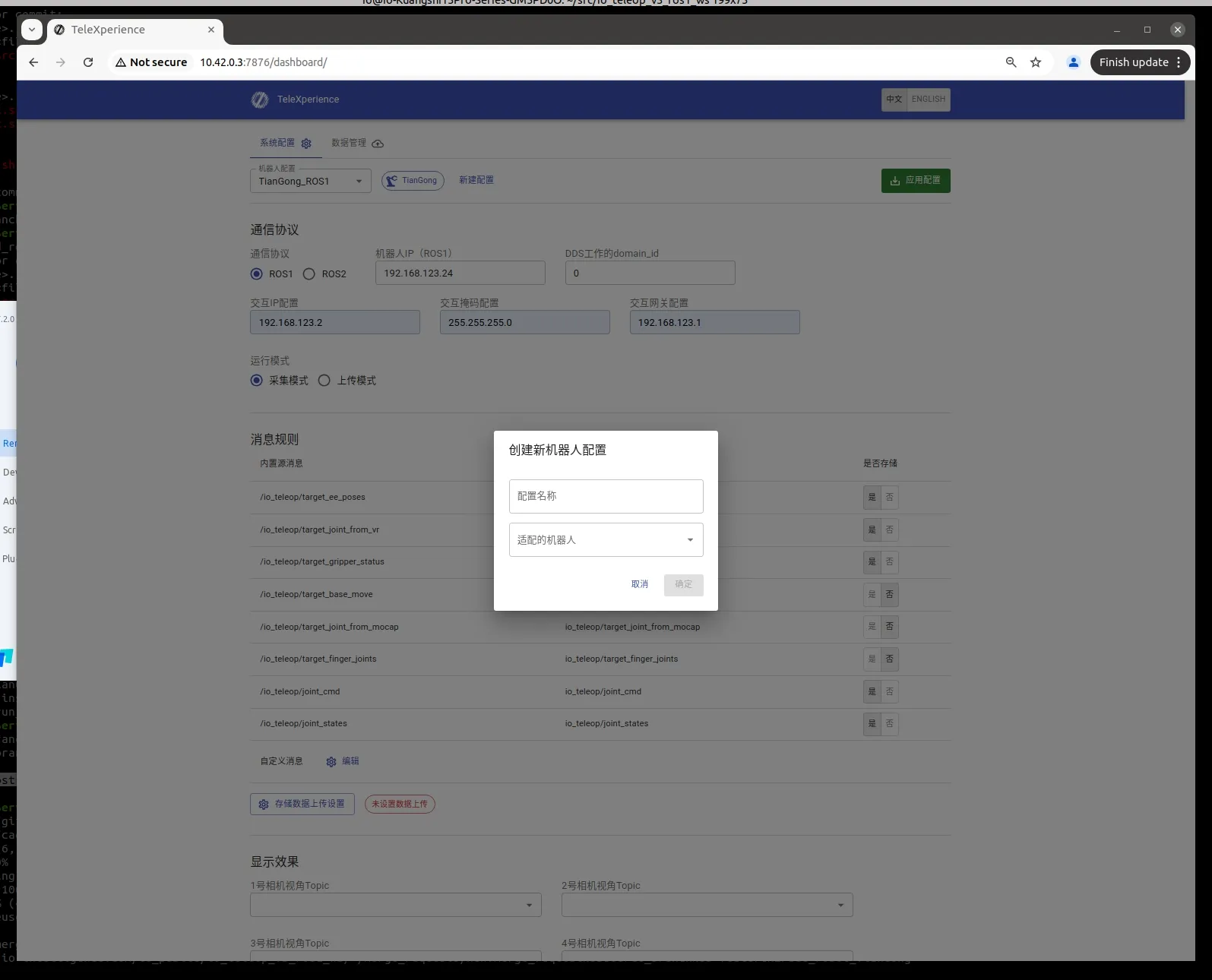Click the gear icon beside 编辑

point(331,762)
